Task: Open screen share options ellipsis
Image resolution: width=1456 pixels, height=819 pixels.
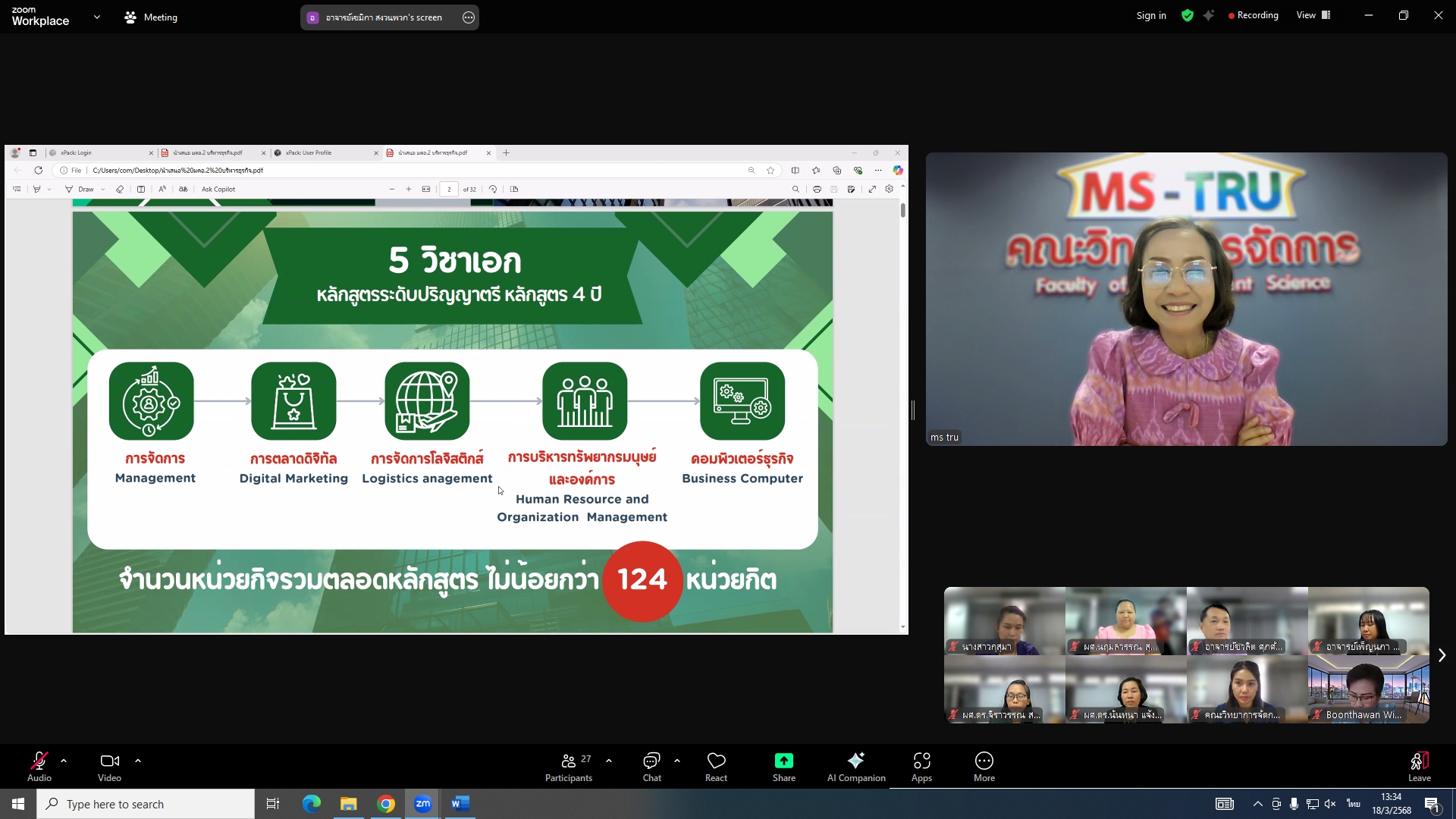Action: point(469,17)
